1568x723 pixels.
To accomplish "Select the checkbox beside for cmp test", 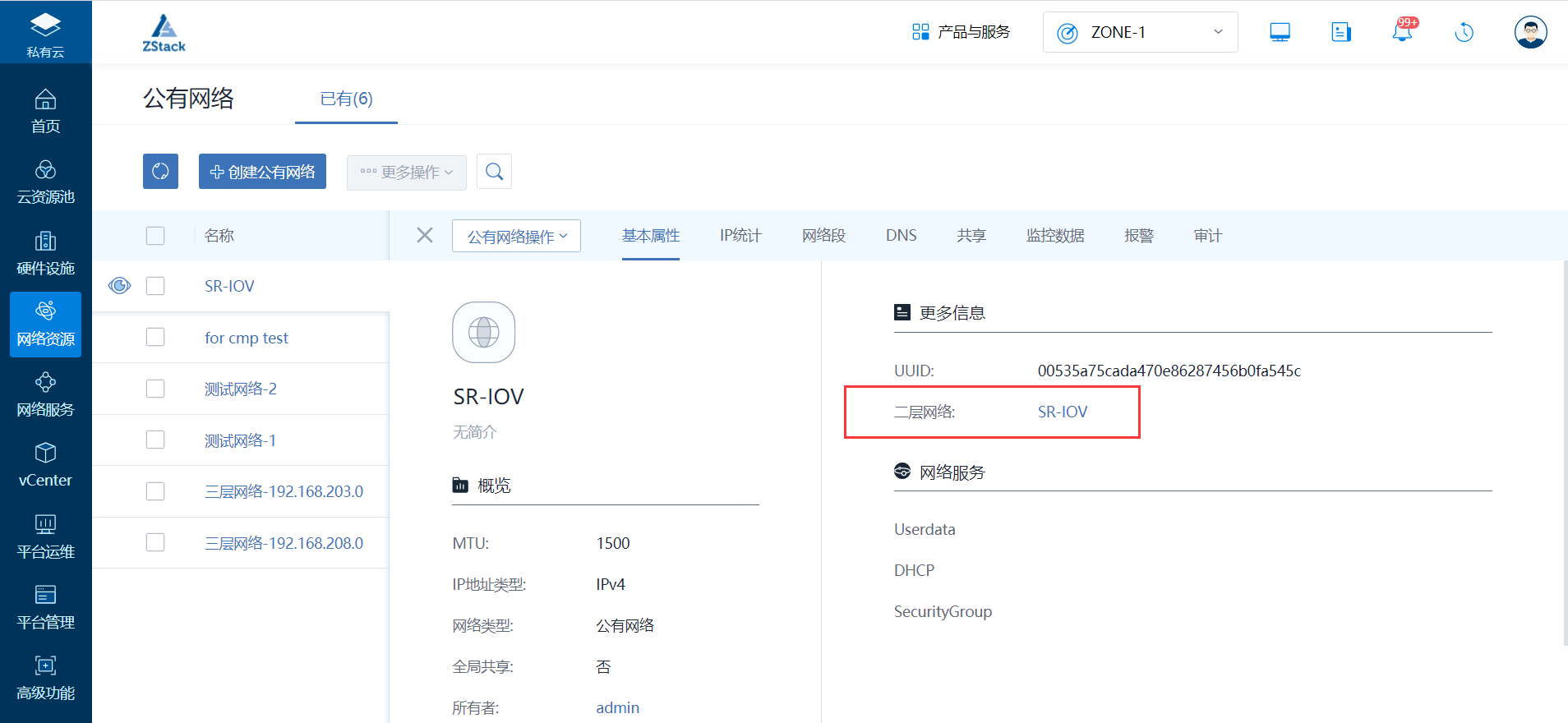I will click(x=155, y=338).
